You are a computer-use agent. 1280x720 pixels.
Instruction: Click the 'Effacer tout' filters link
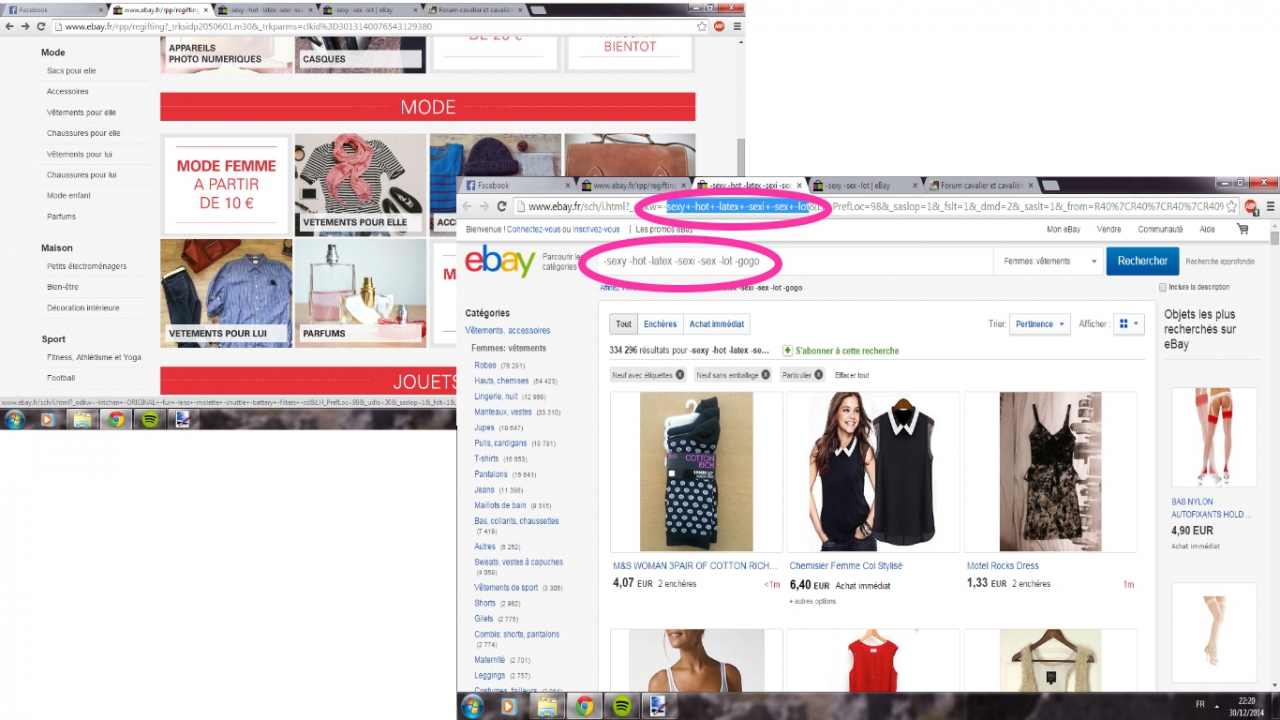click(852, 375)
